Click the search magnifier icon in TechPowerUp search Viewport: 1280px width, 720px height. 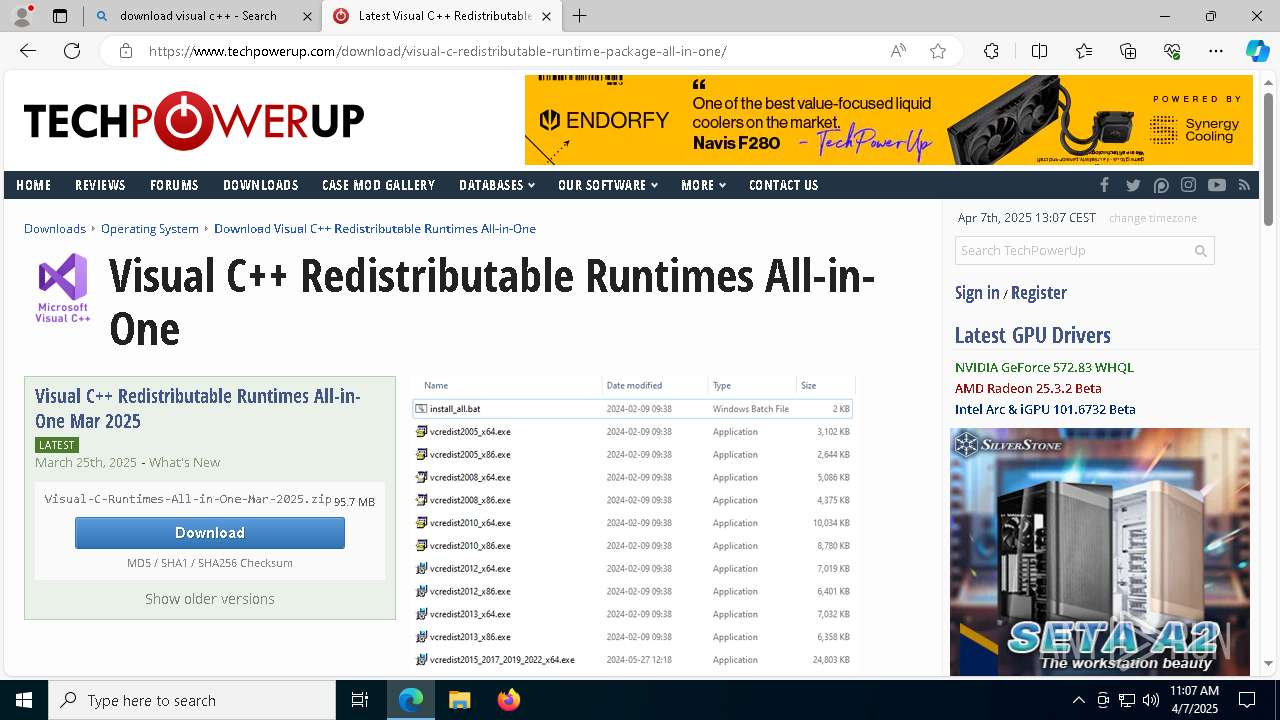(1201, 251)
